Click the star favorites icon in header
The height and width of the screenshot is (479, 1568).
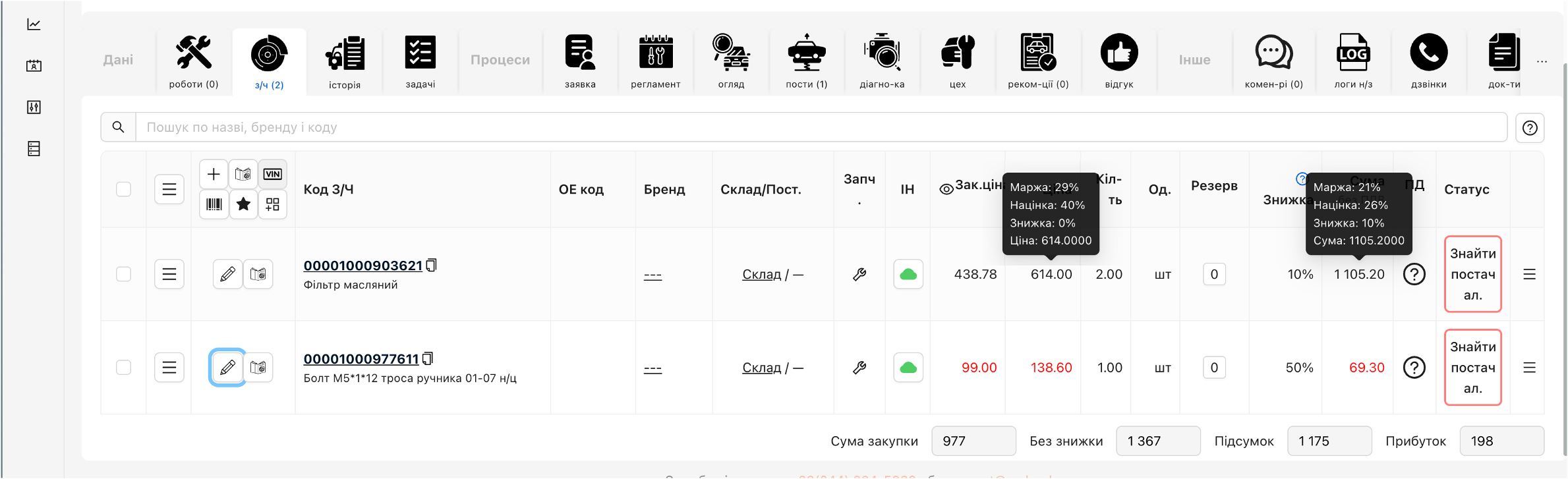243,204
